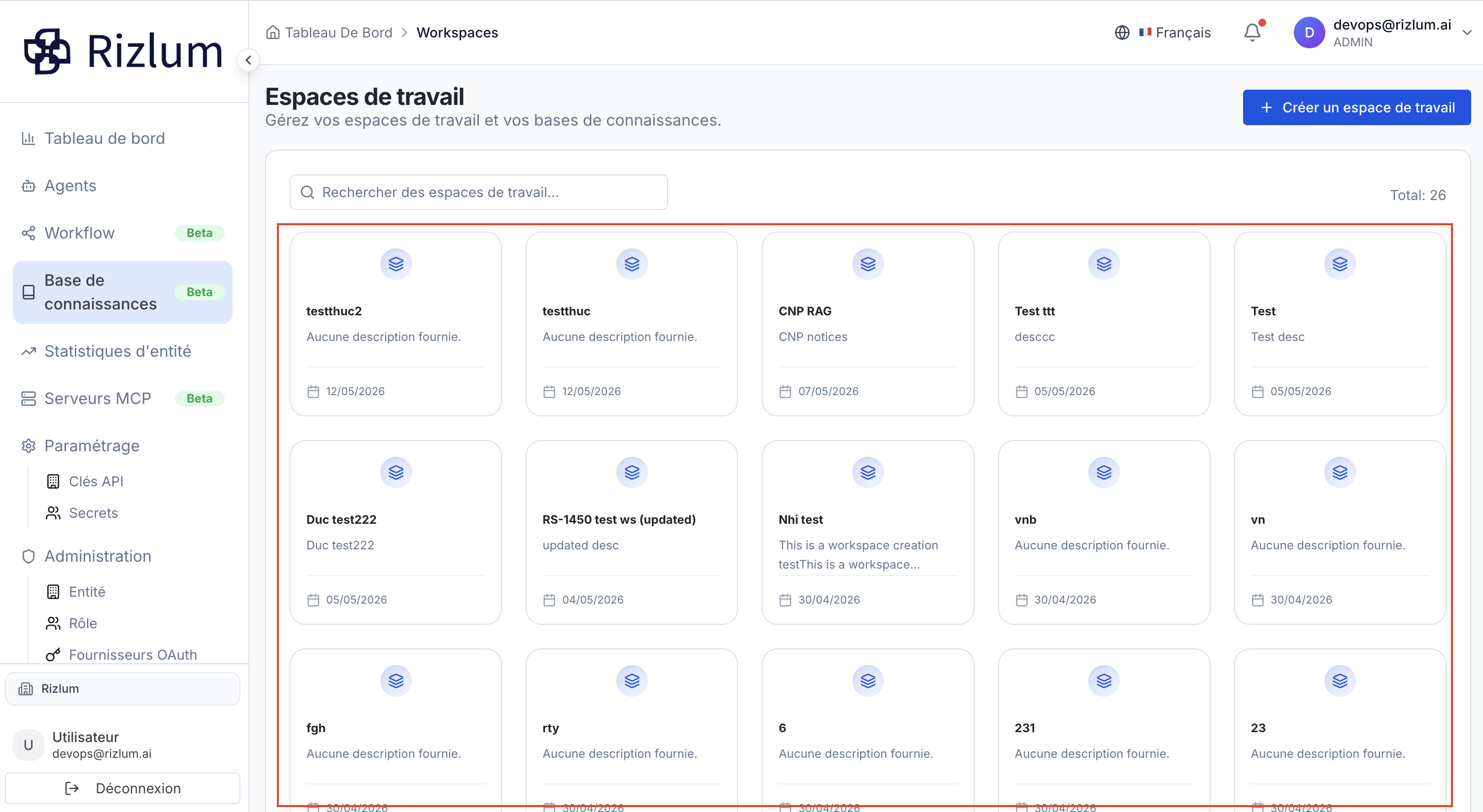Open Rôle under Administration

click(x=83, y=624)
